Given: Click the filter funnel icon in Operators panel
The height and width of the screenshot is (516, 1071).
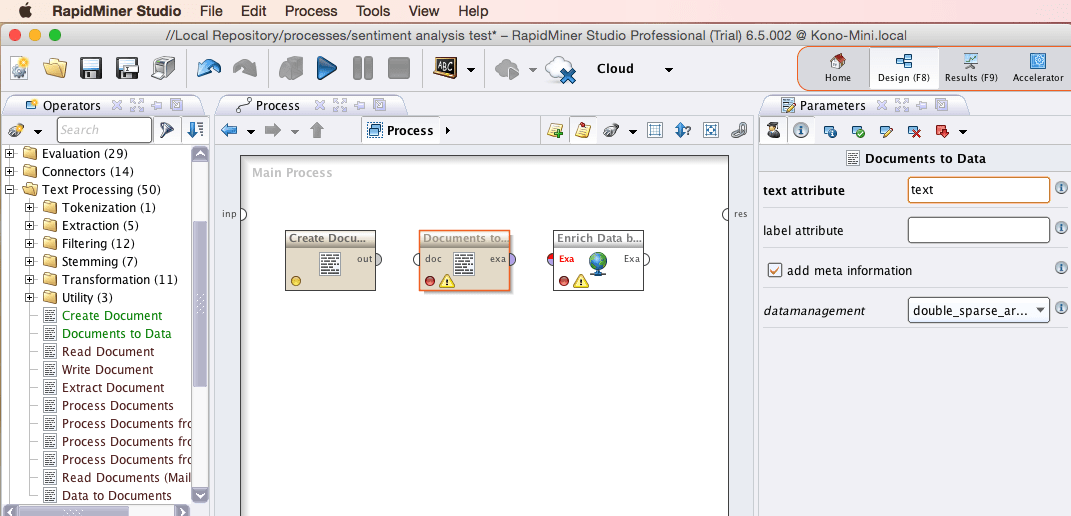Looking at the screenshot, I should tap(166, 130).
